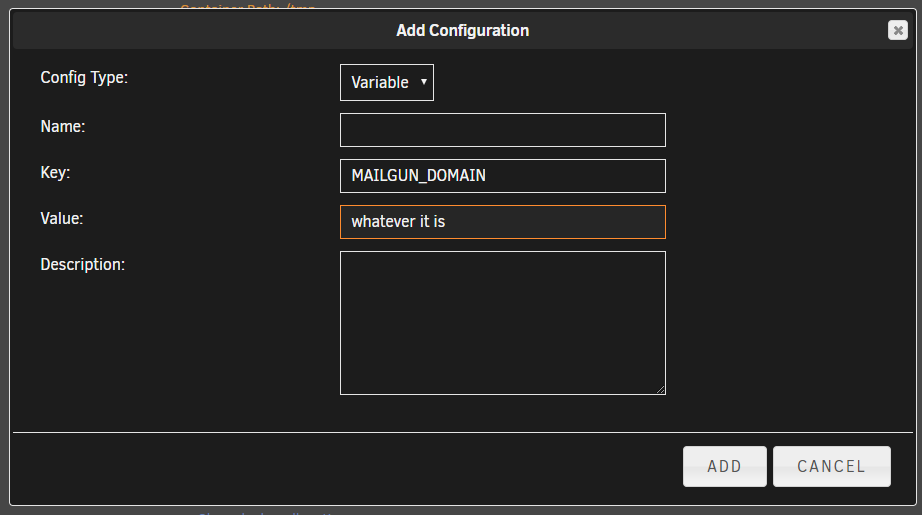Click the 'Config Type:' label

click(x=84, y=78)
